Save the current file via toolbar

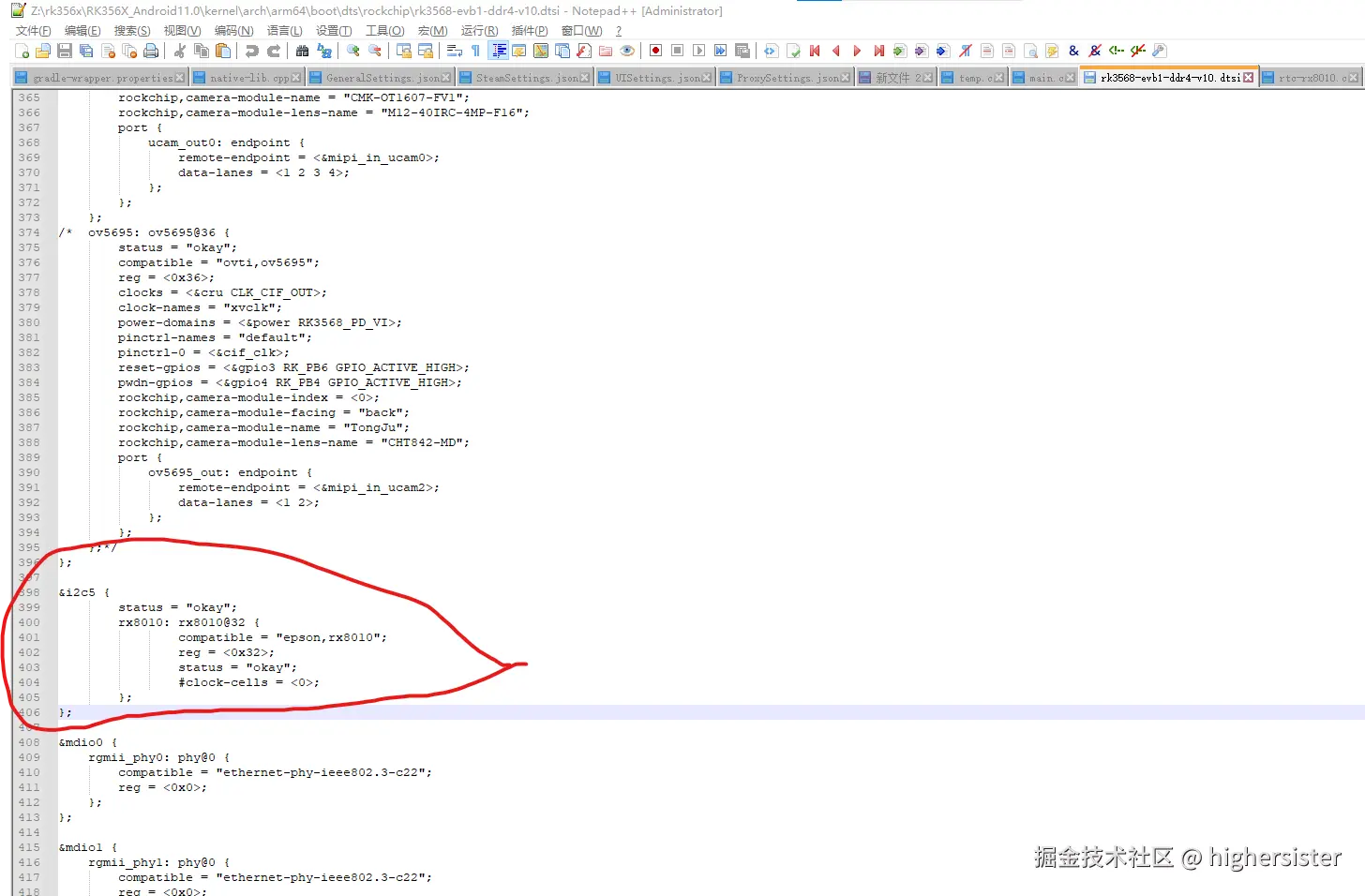(65, 51)
